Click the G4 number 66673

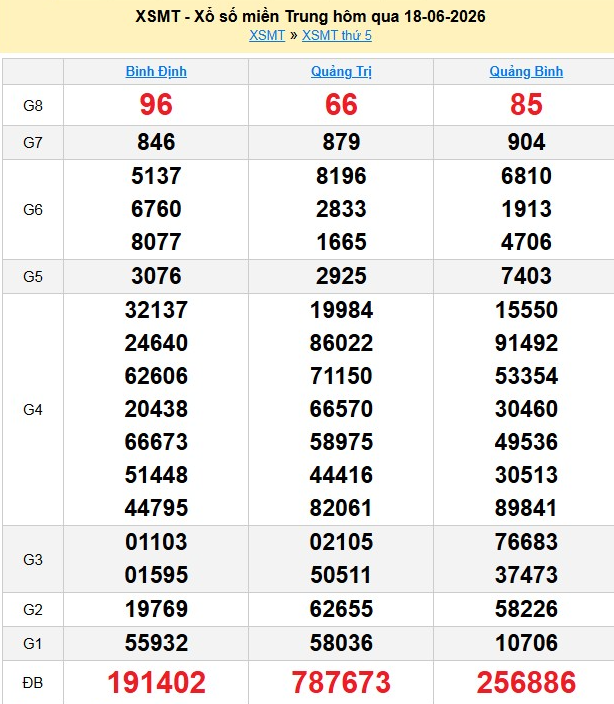tap(156, 442)
